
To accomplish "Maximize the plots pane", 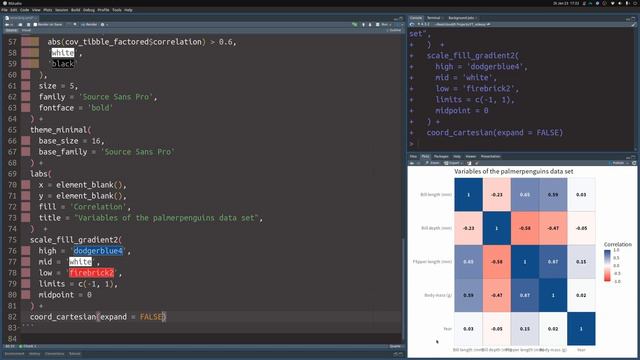I will click(x=633, y=157).
